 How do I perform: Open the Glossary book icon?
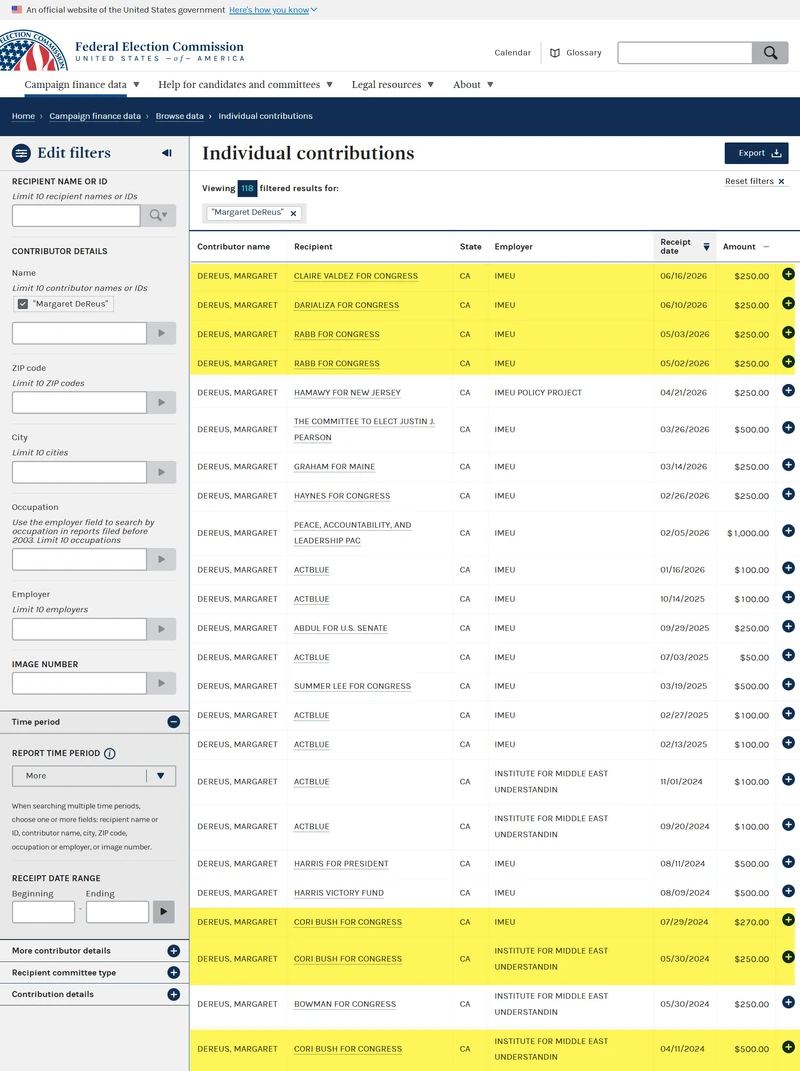(x=555, y=53)
